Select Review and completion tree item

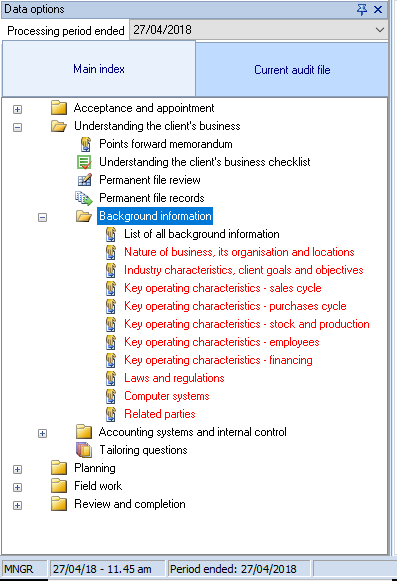[x=130, y=504]
